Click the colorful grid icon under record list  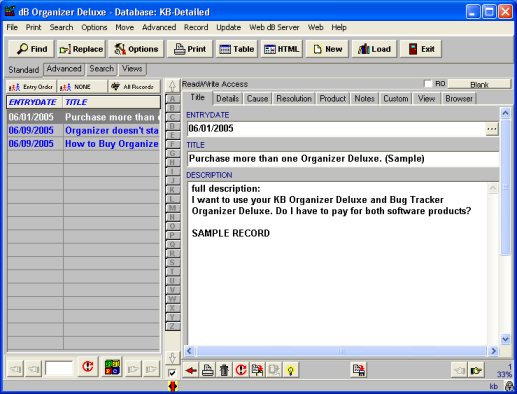tap(112, 367)
